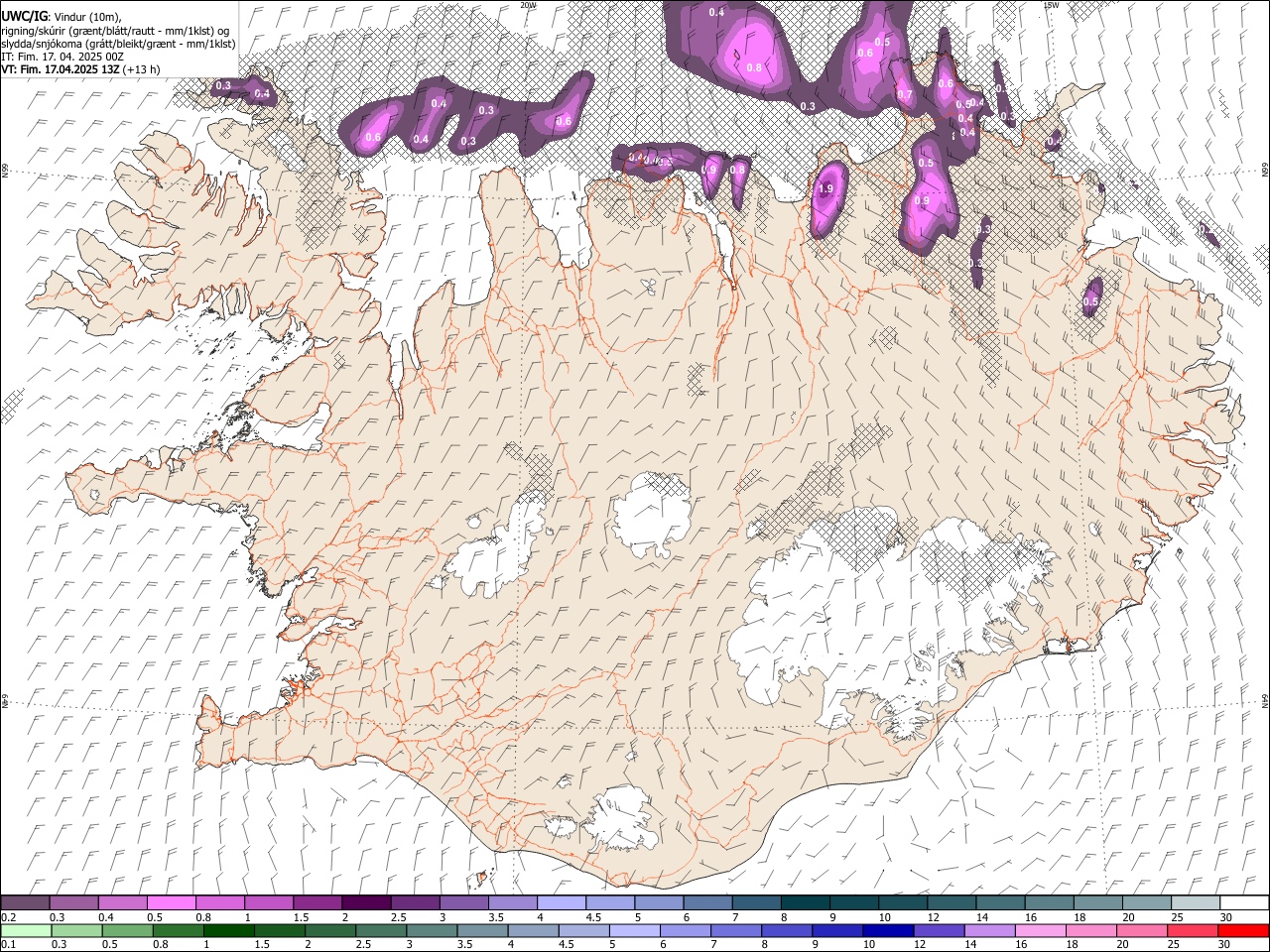Click the 1.9 precipitation value on map

click(825, 188)
